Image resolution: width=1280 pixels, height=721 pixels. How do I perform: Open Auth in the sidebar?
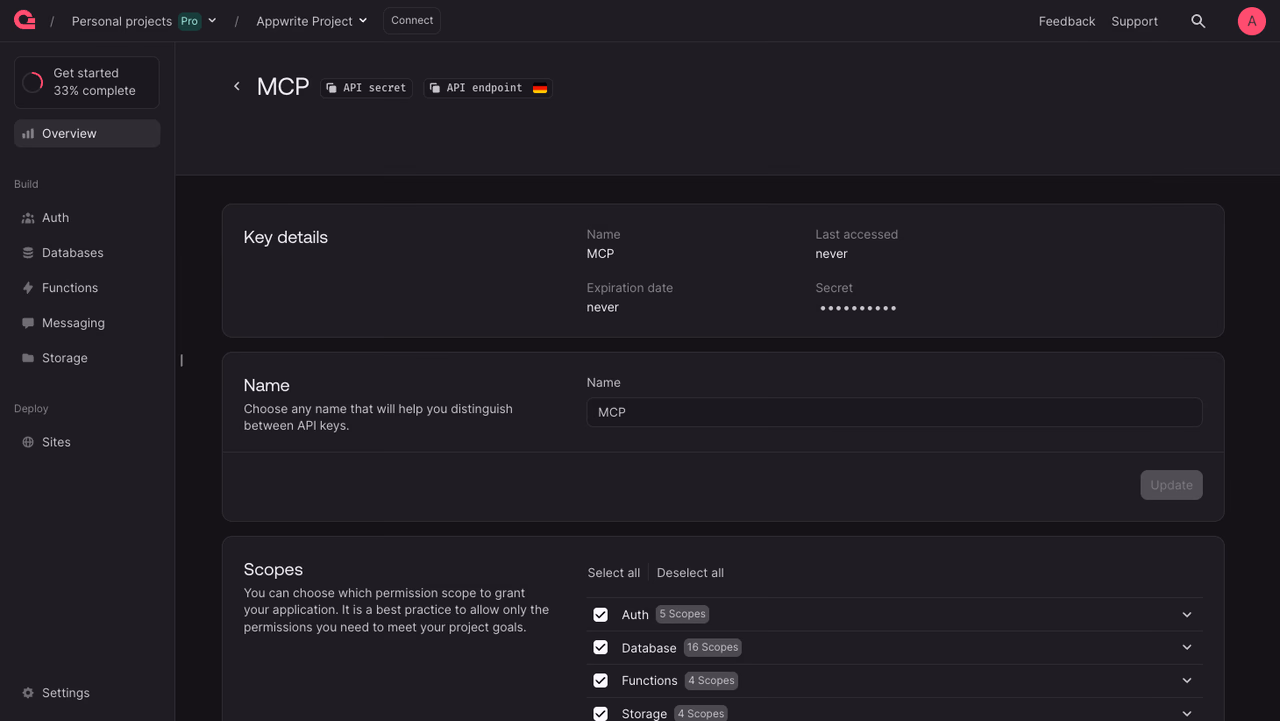(87, 218)
